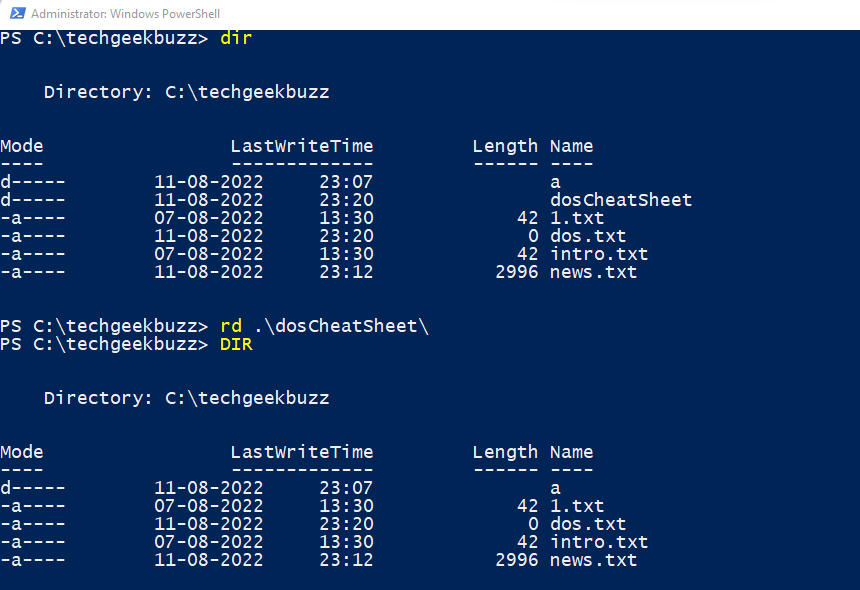Click the uppercase 'DIR' command
Image resolution: width=860 pixels, height=590 pixels.
click(x=236, y=344)
